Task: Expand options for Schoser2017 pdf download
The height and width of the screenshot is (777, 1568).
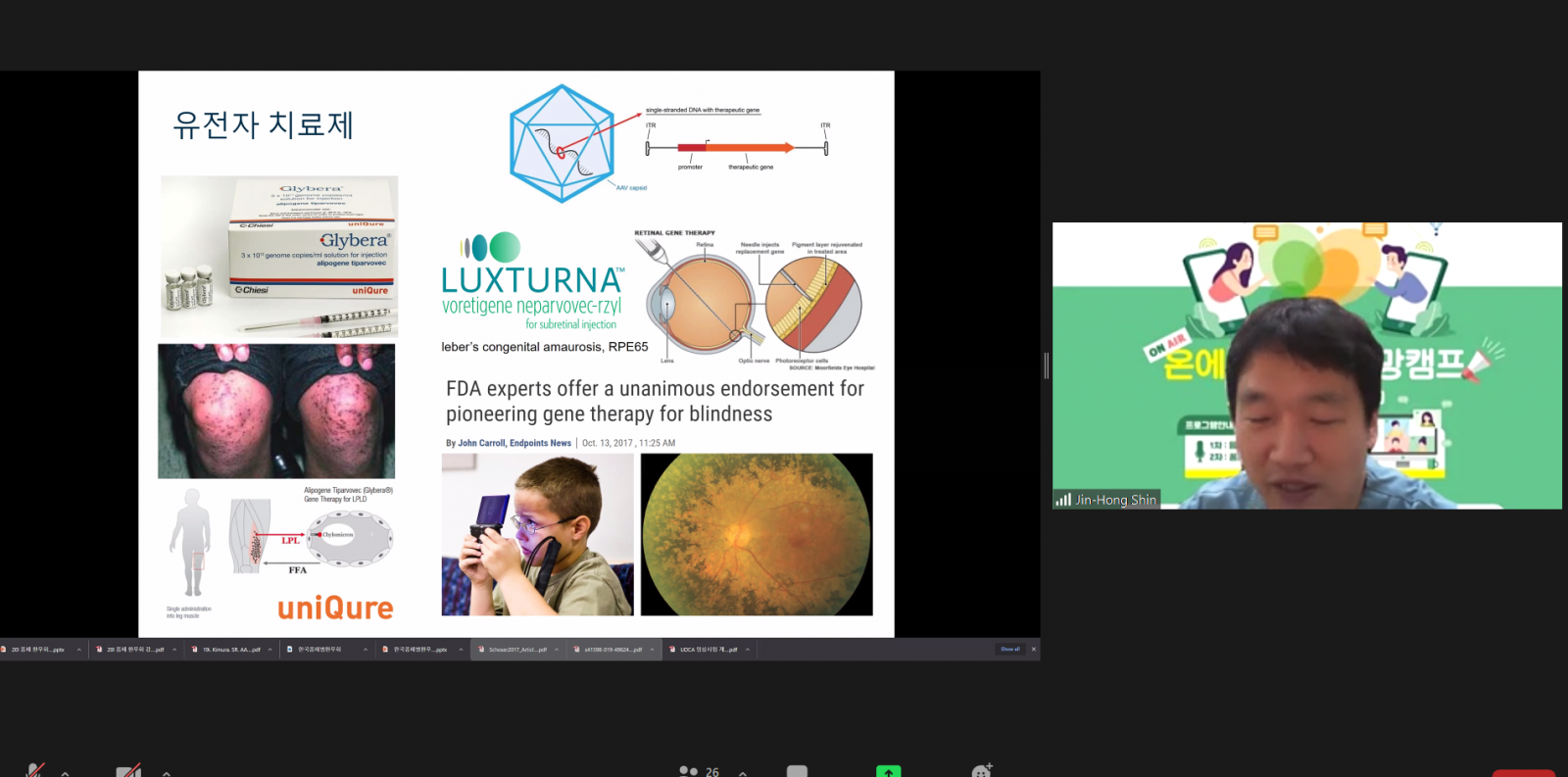Action: [x=557, y=649]
